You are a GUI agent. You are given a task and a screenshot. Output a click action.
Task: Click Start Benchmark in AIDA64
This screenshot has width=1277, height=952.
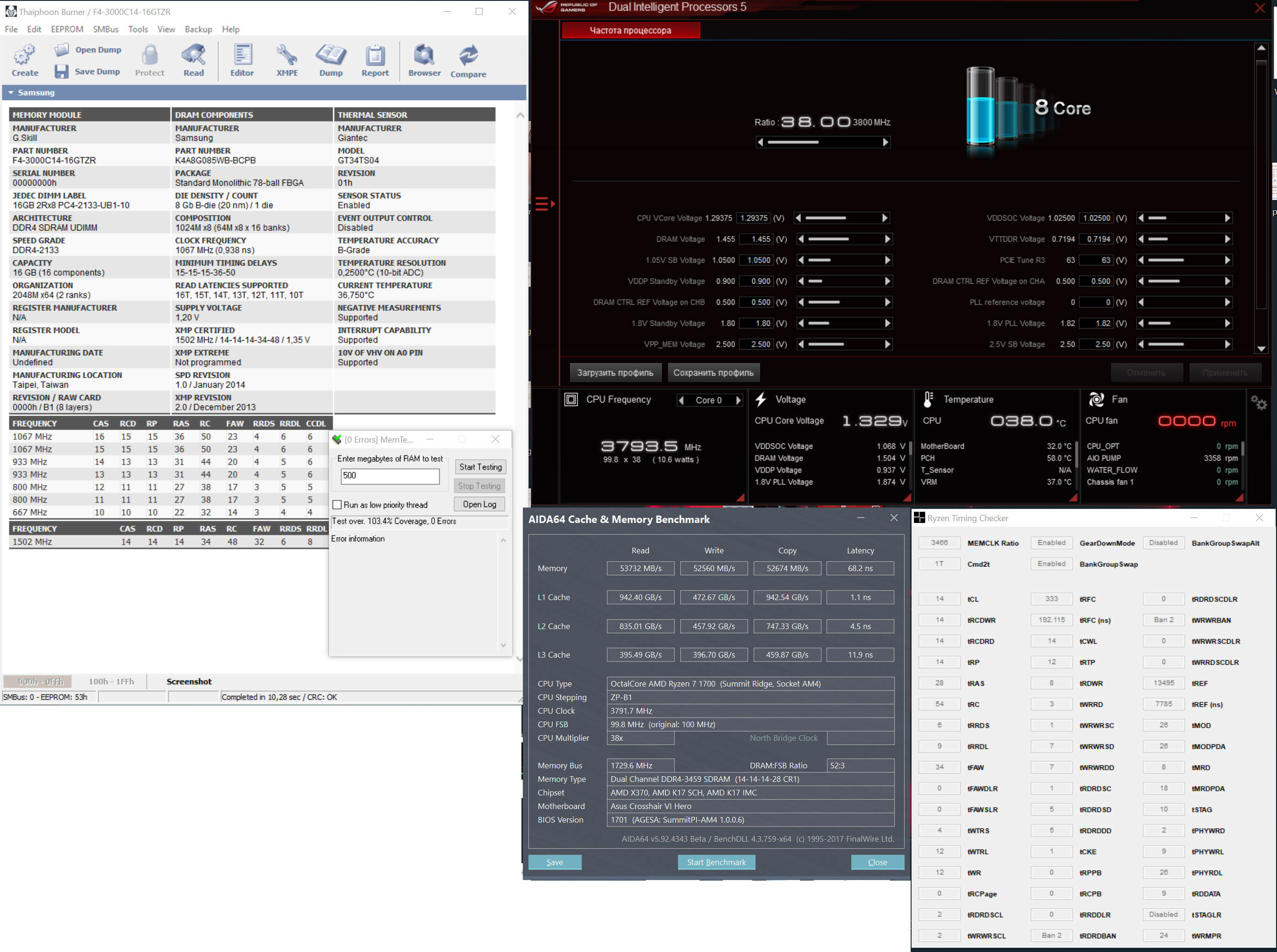[716, 862]
